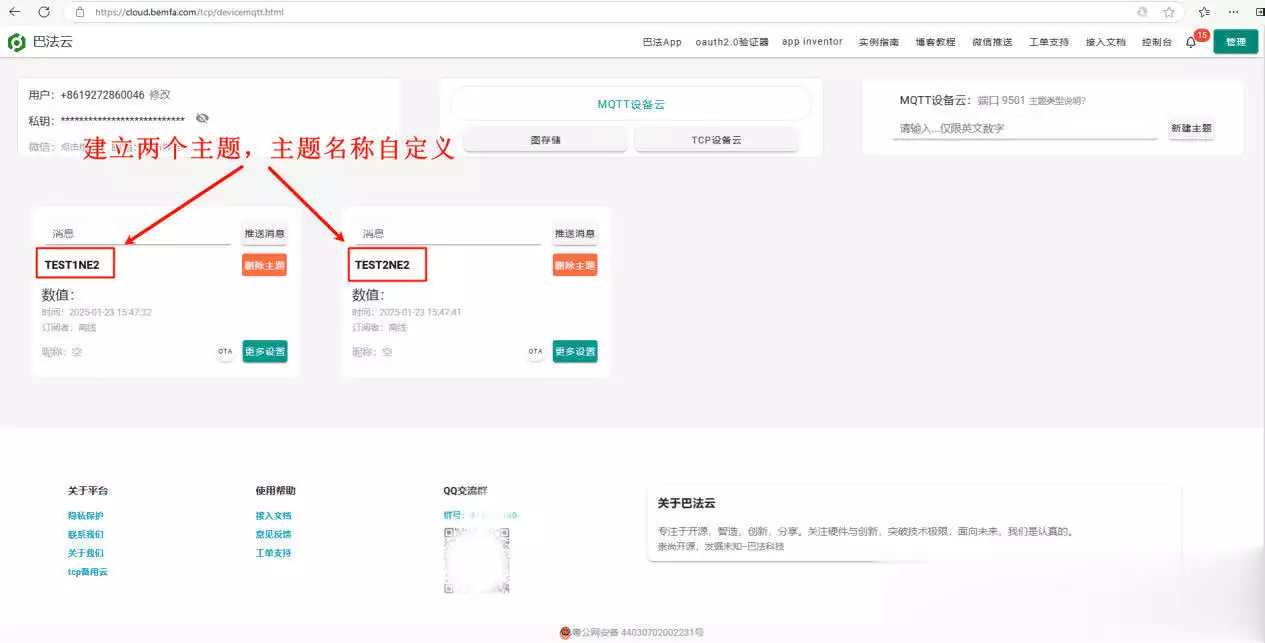Click the new topic name input field
Viewport: 1265px width, 643px height.
(x=1026, y=128)
